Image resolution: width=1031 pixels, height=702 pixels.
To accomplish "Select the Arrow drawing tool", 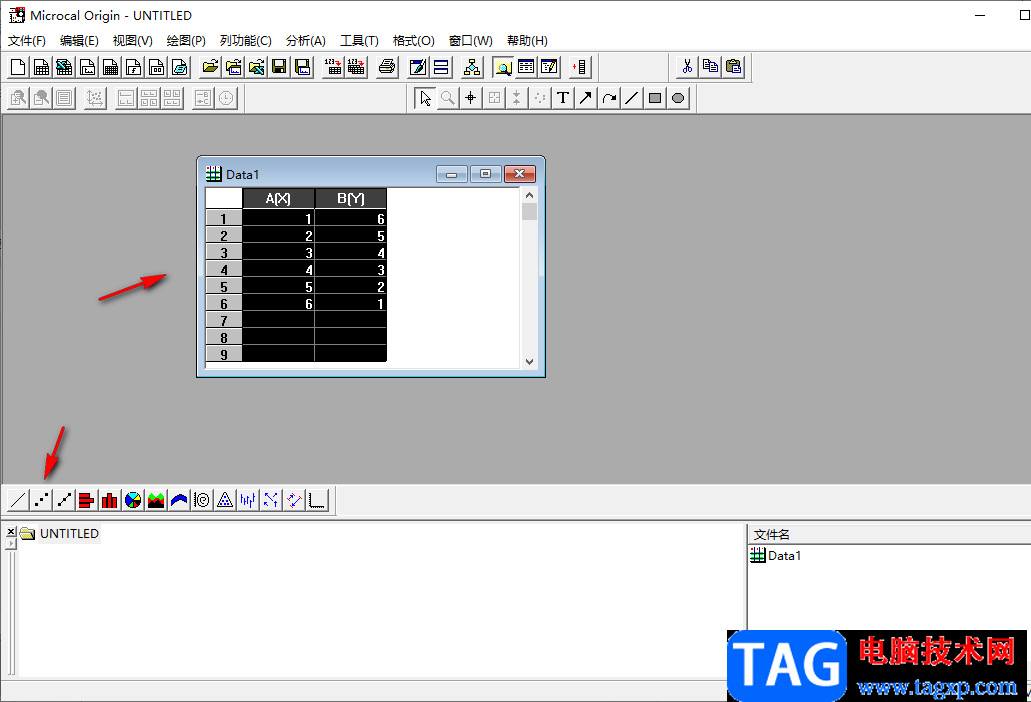I will click(586, 99).
